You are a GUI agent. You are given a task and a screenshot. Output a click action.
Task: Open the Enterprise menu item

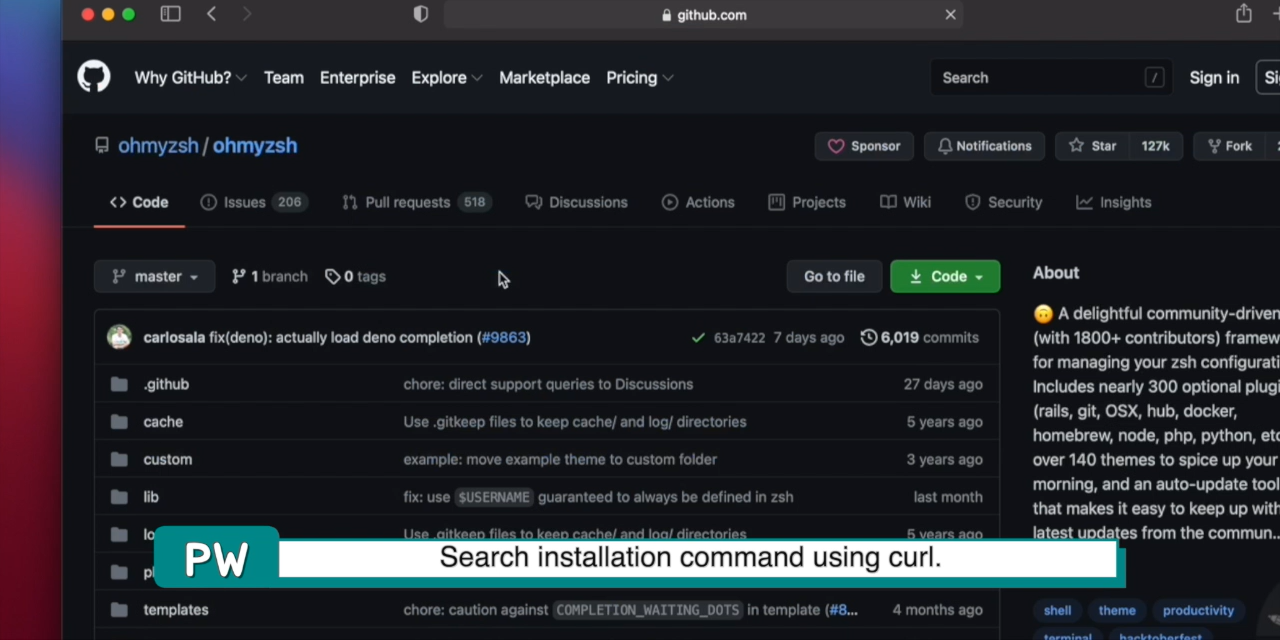pos(358,77)
